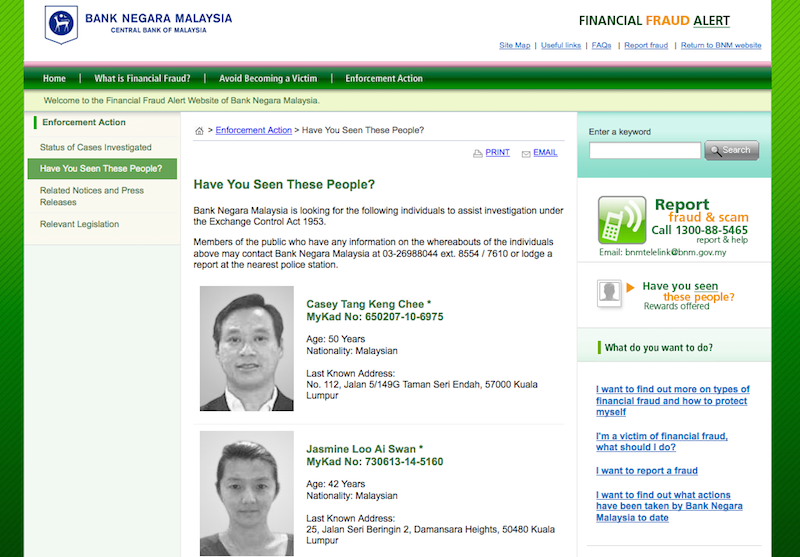Click the envelope icon beside EMAIL
Image resolution: width=800 pixels, height=557 pixels.
(x=526, y=154)
